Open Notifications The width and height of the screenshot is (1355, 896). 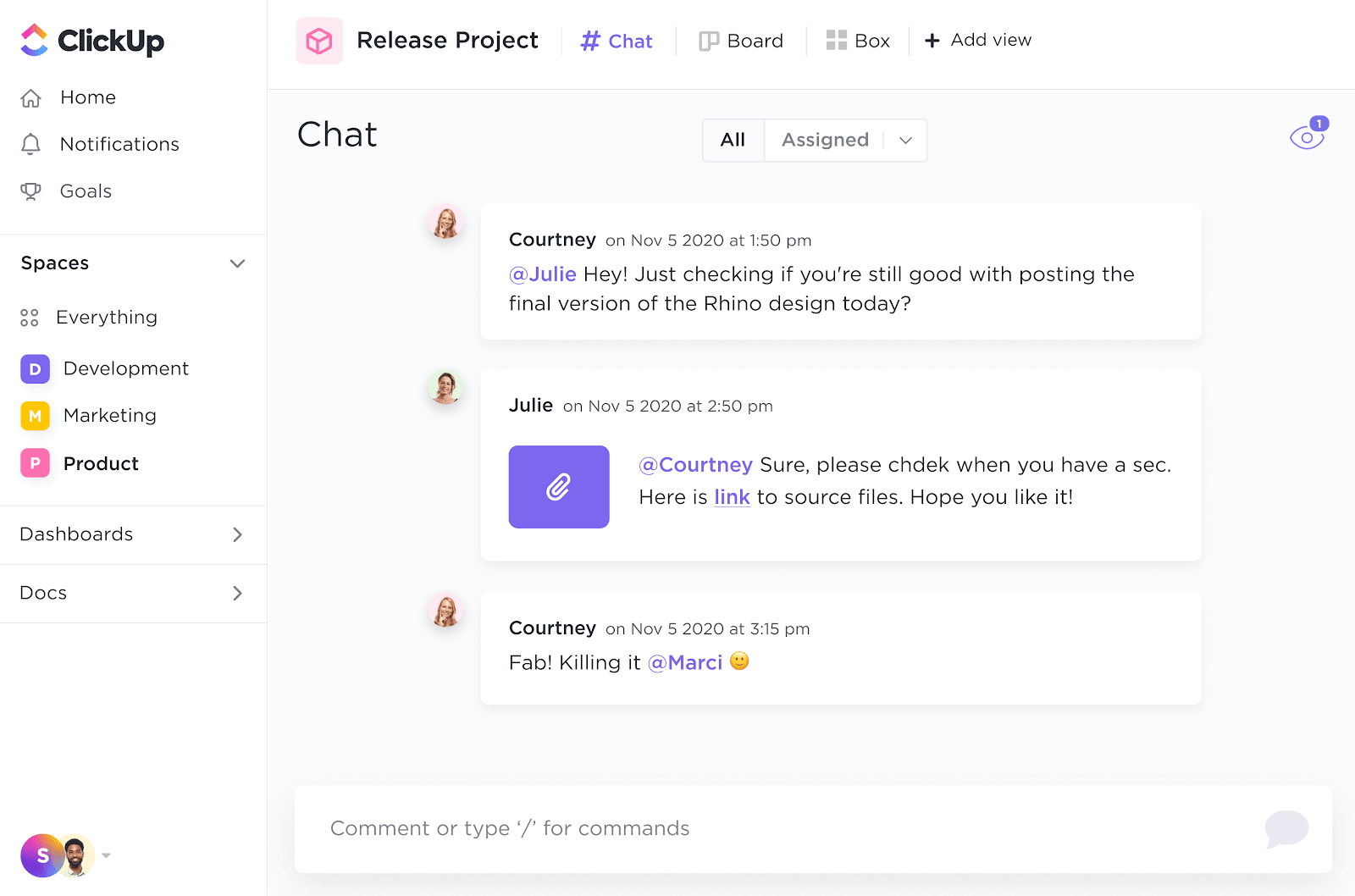click(119, 144)
